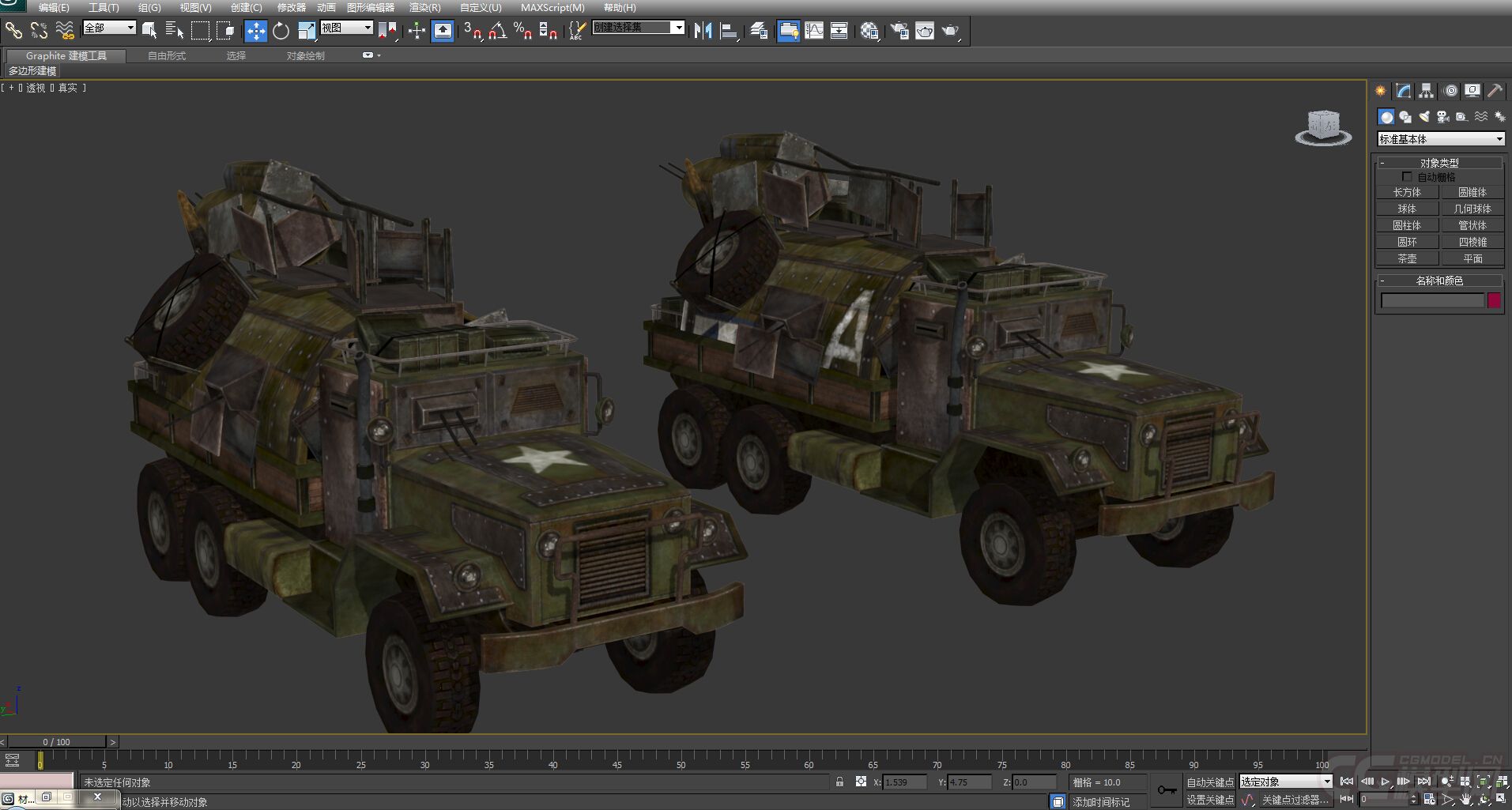Open the 编辑(E) menu
This screenshot has height=810, width=1512.
(54, 7)
